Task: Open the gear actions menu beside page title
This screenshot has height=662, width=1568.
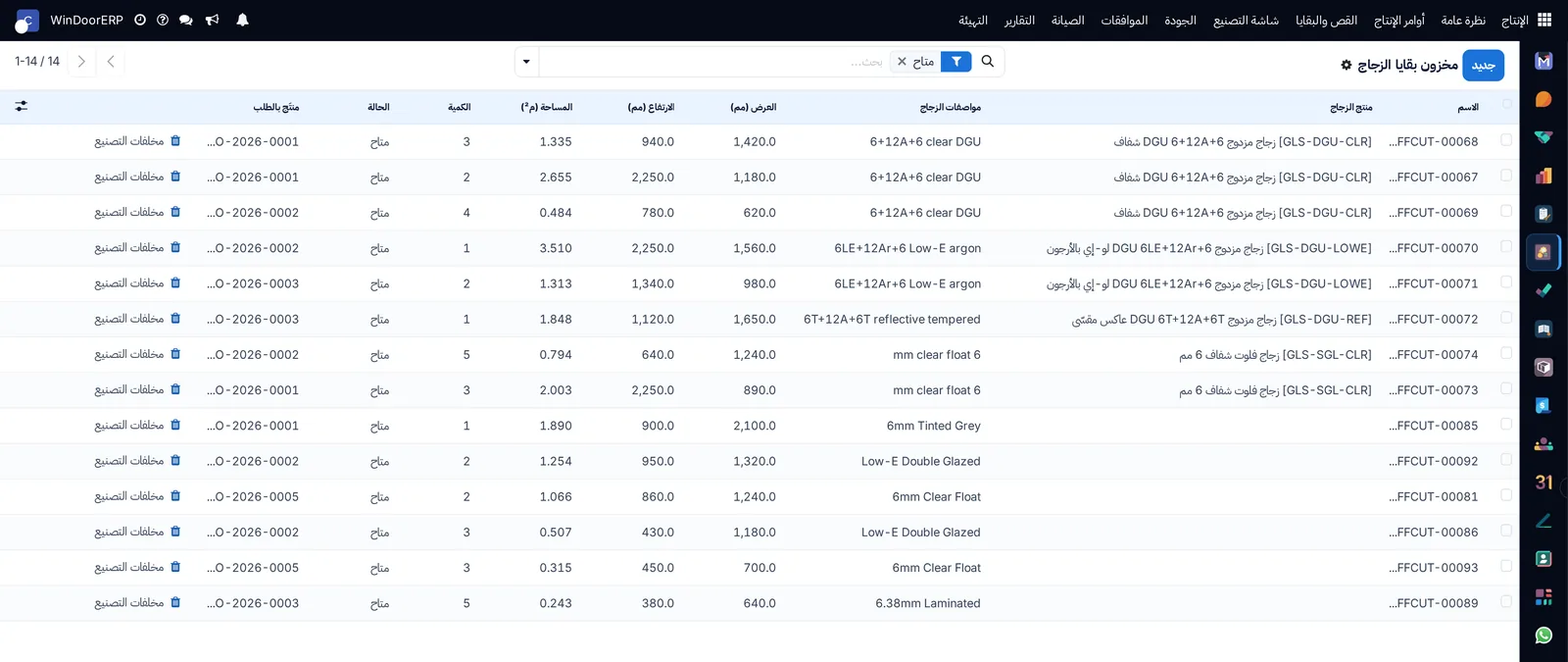Action: [x=1347, y=65]
